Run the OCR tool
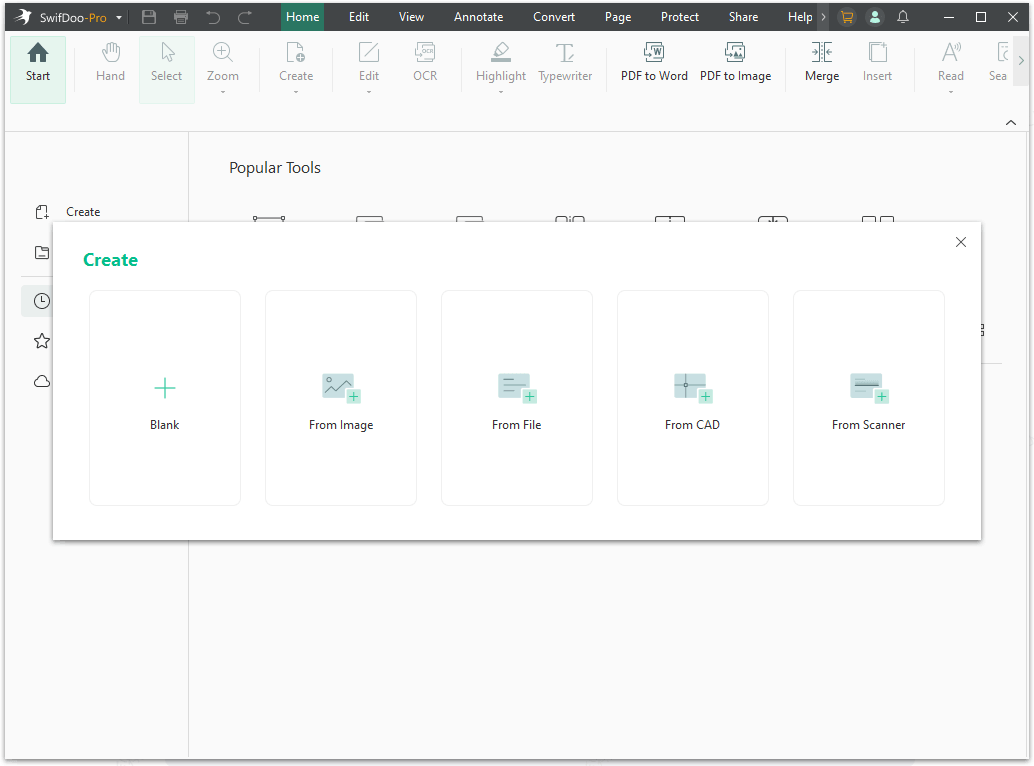Image resolution: width=1034 pixels, height=766 pixels. tap(424, 63)
